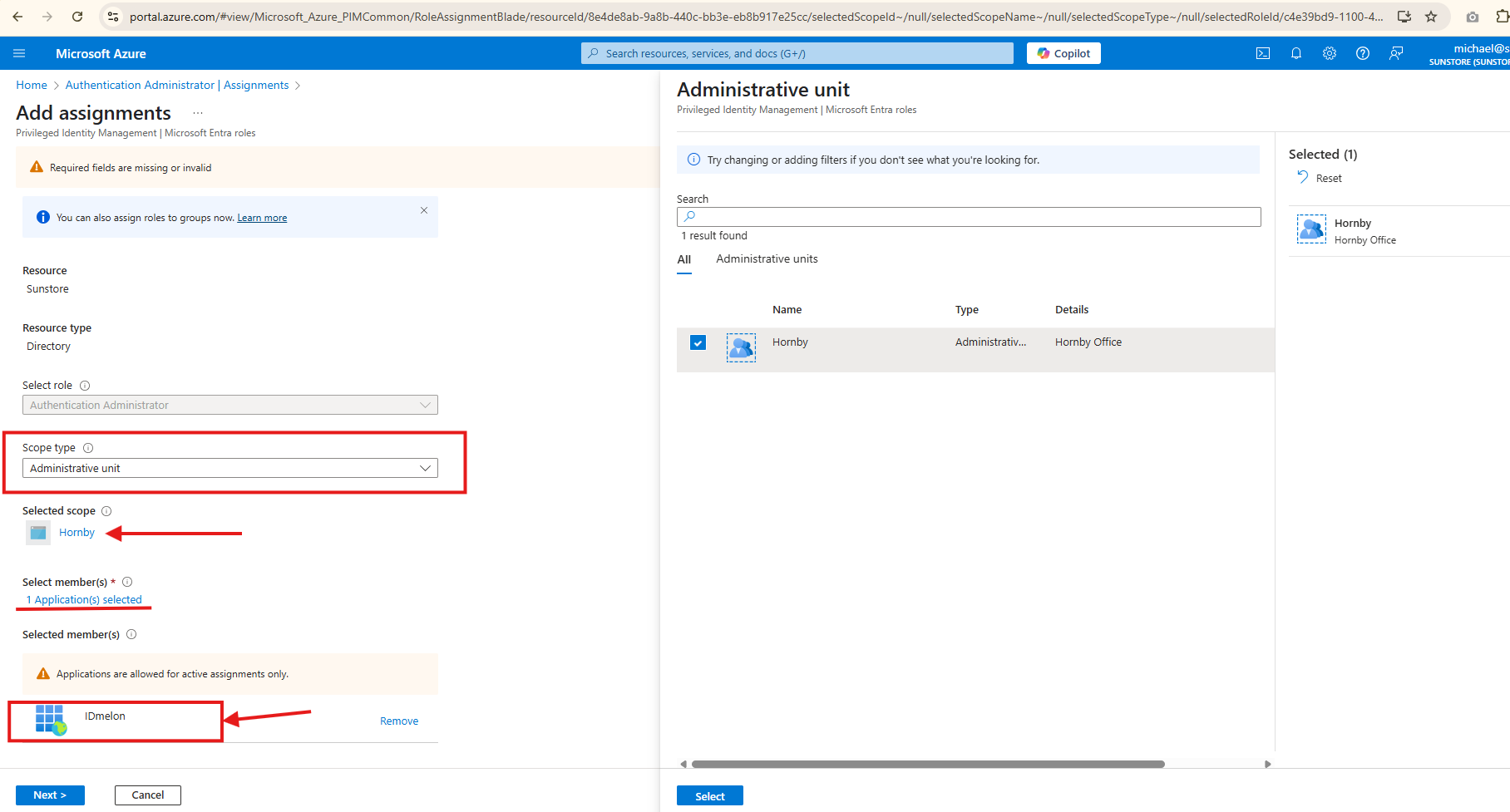Show info tooltip for Select member(s)

tap(127, 582)
